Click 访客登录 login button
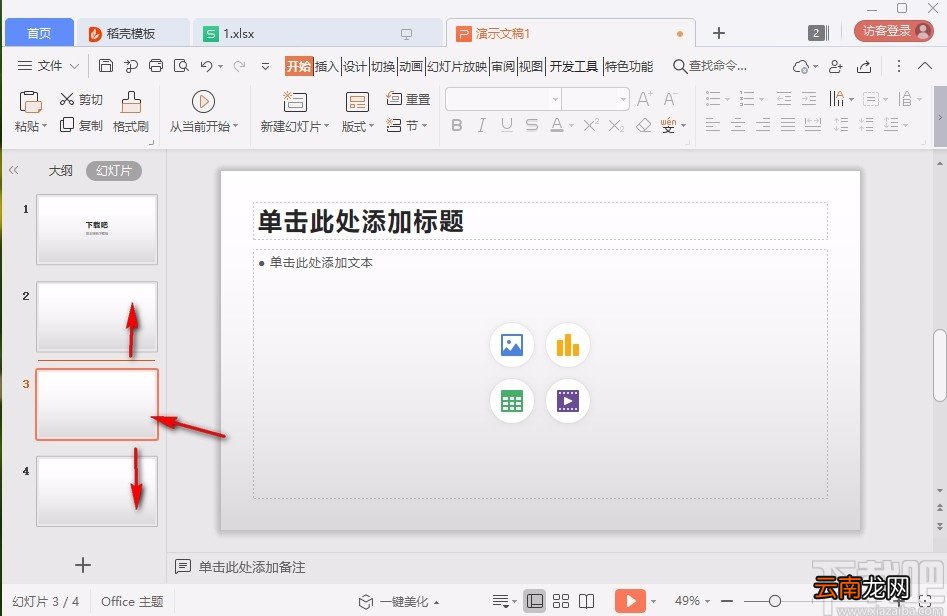Viewport: 947px width, 616px height. coord(894,31)
